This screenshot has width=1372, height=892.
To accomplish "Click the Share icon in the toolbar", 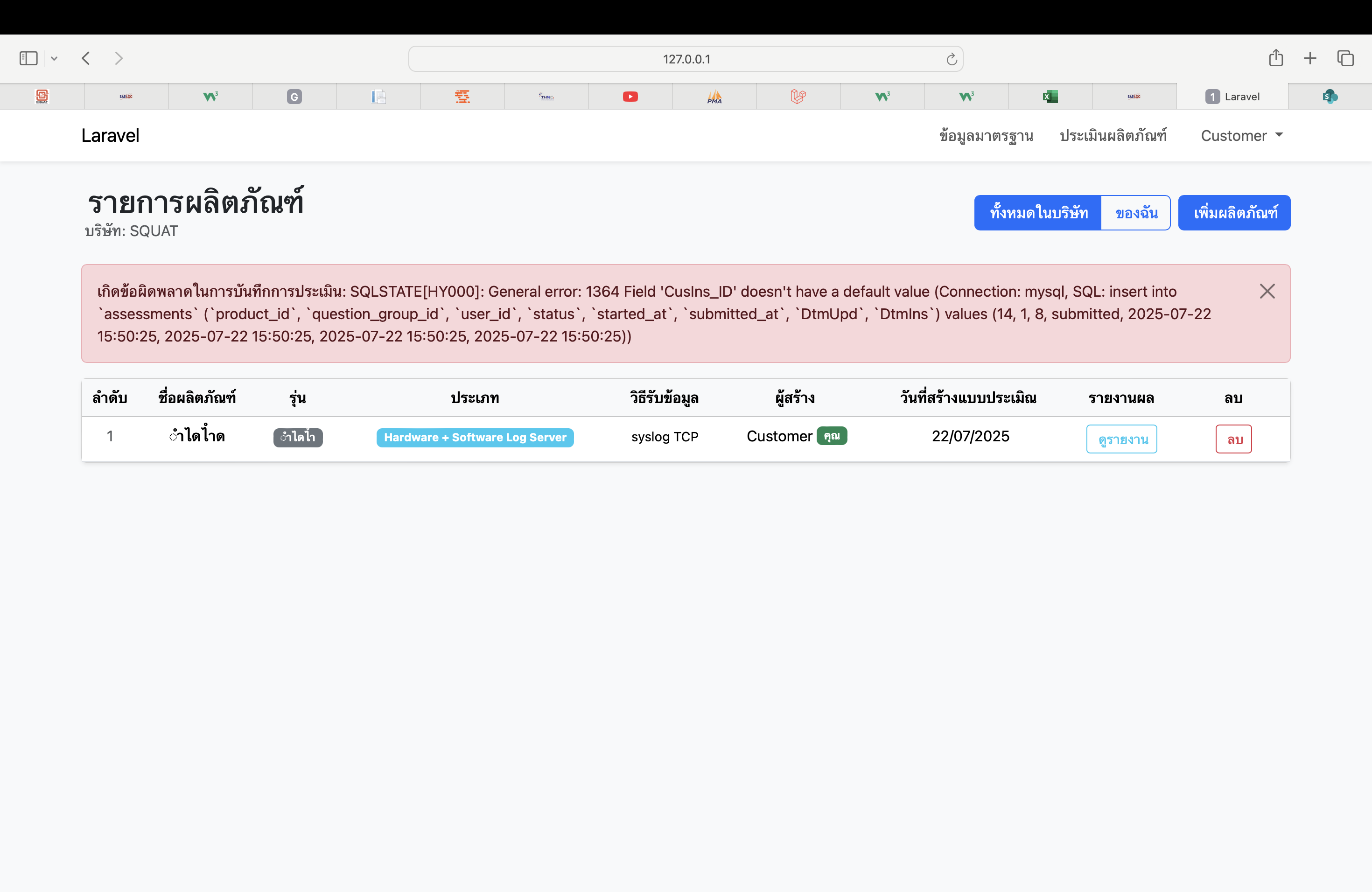I will (1275, 58).
